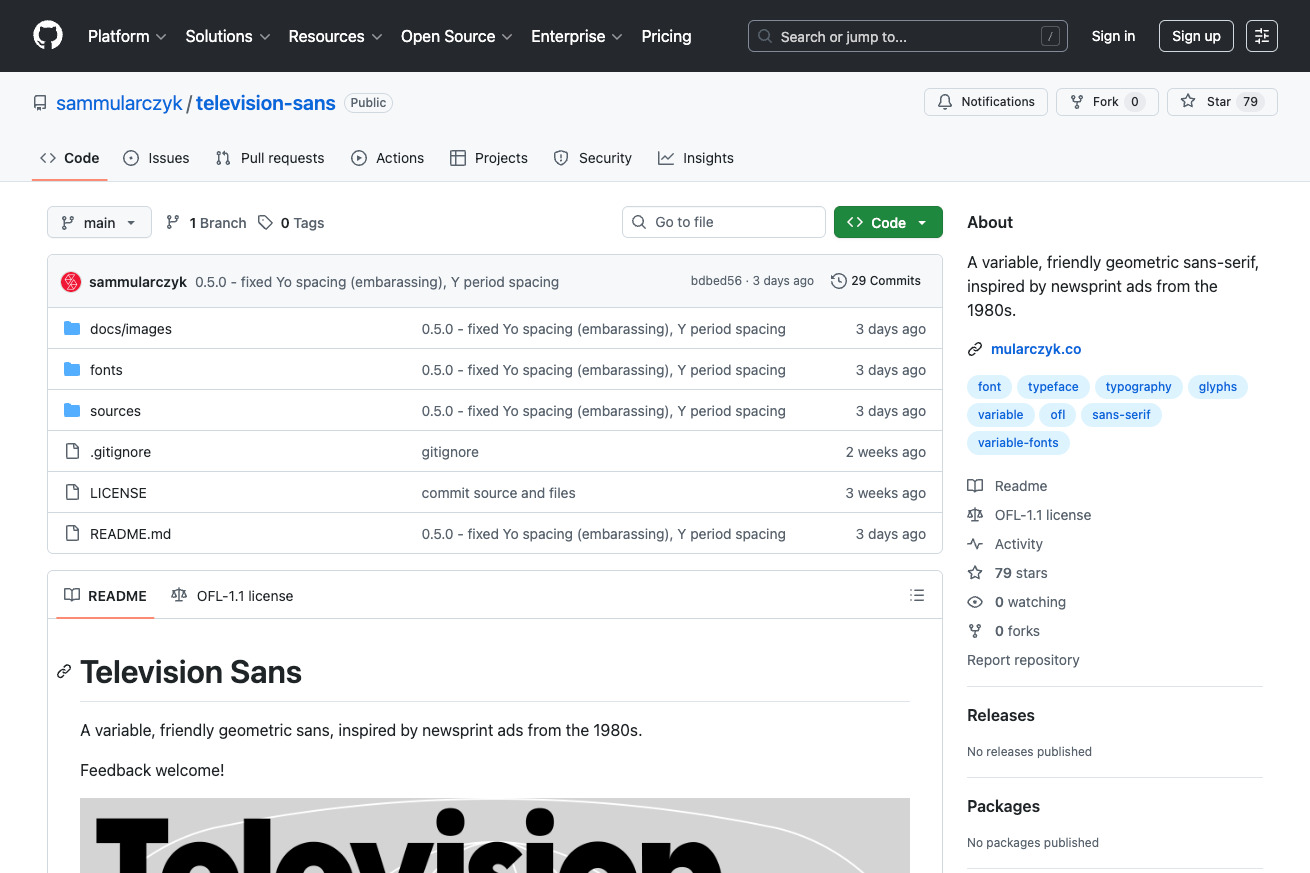Switch to the Issues tab
Screen dimensions: 1310x873
[156, 158]
